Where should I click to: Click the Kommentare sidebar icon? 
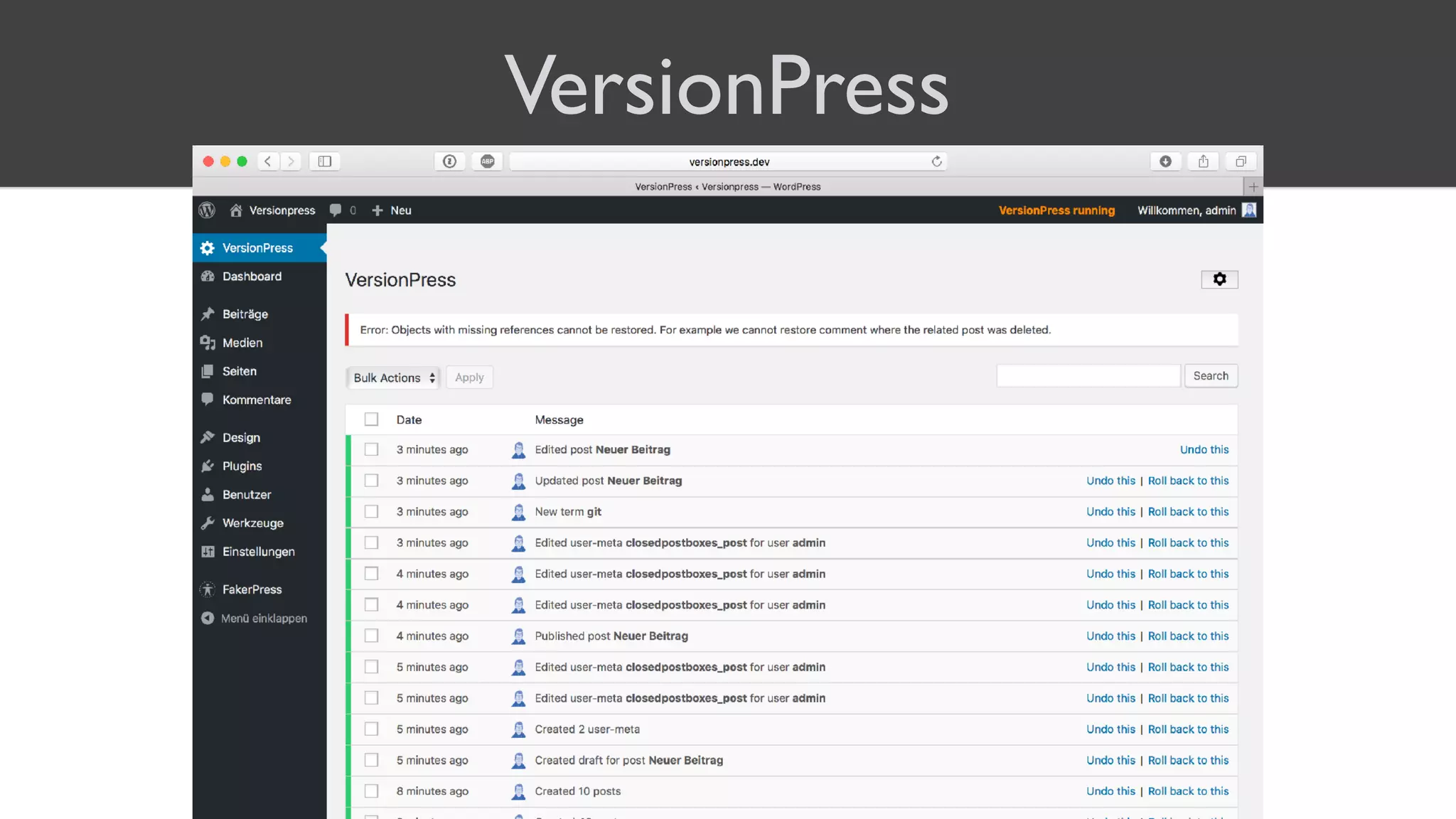point(208,400)
